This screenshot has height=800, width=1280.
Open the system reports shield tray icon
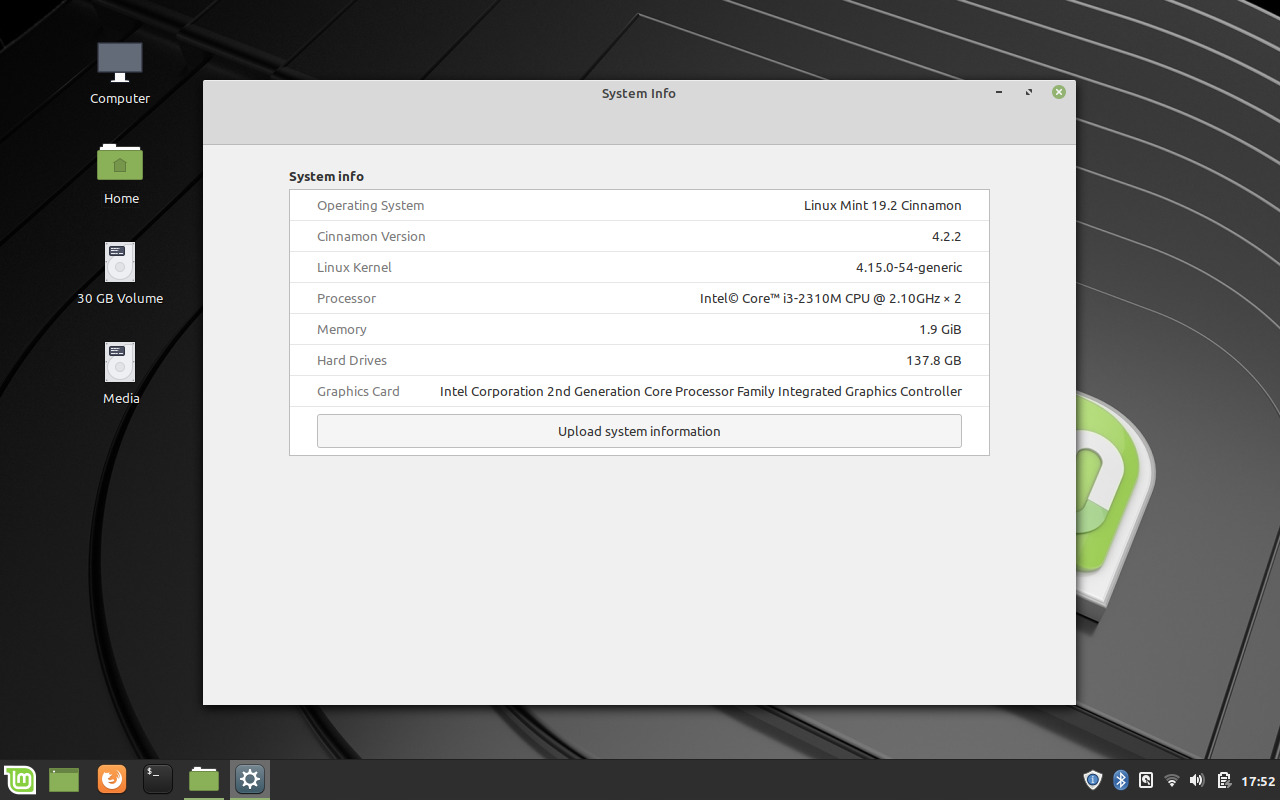tap(1092, 779)
